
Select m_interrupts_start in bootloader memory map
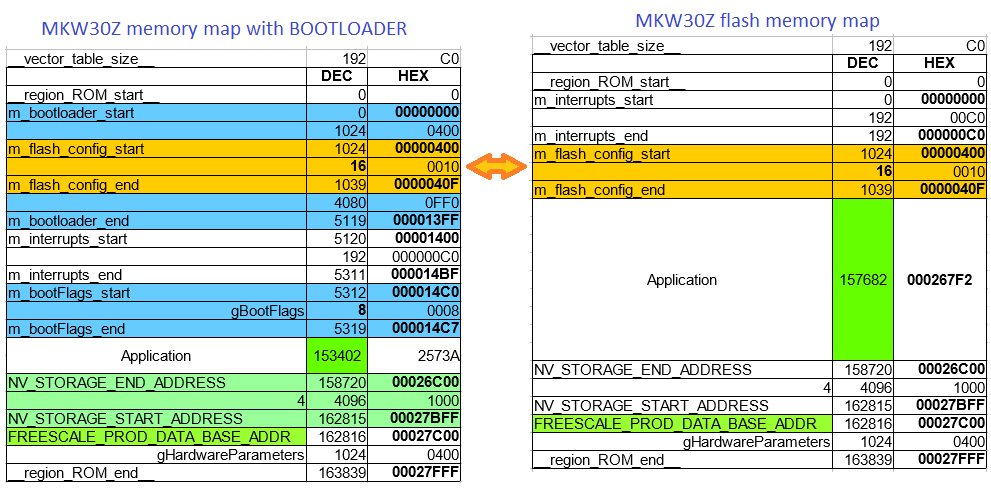pyautogui.click(x=68, y=239)
